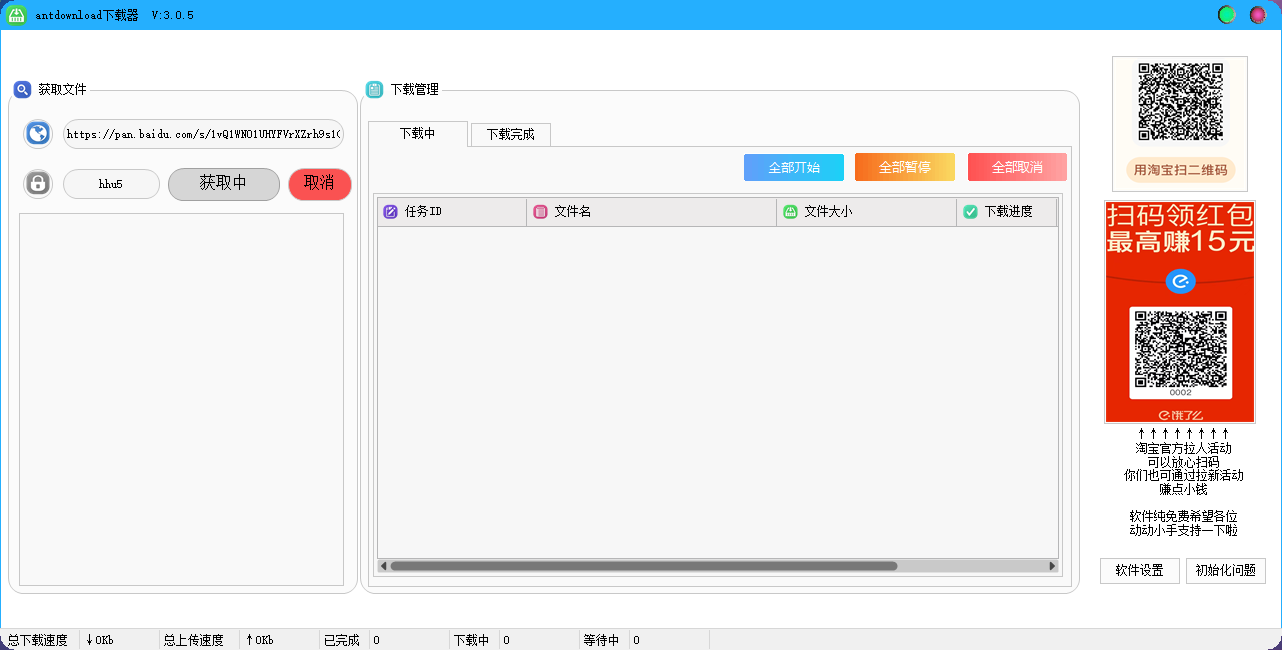Click the ant app icon in title bar
This screenshot has width=1282, height=650.
click(15, 14)
